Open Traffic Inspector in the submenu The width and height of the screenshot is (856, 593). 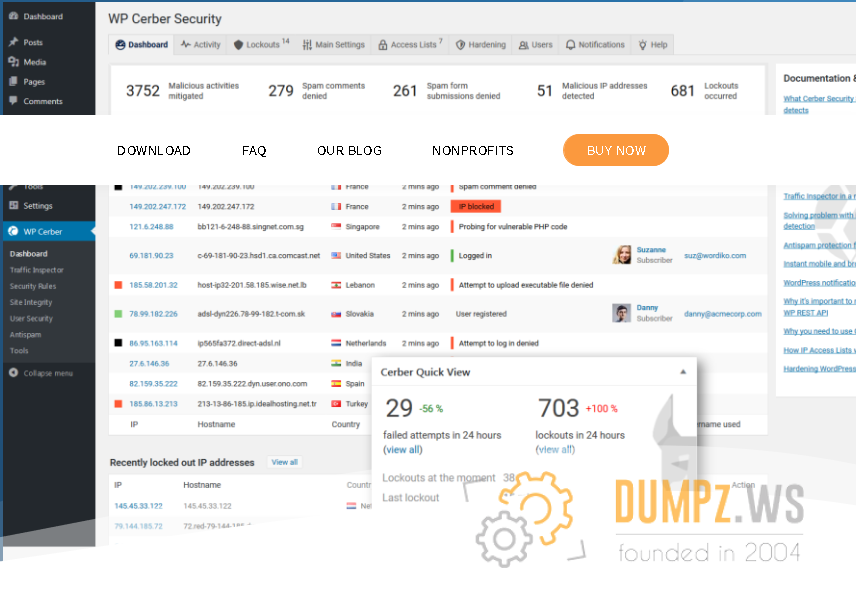pos(36,270)
